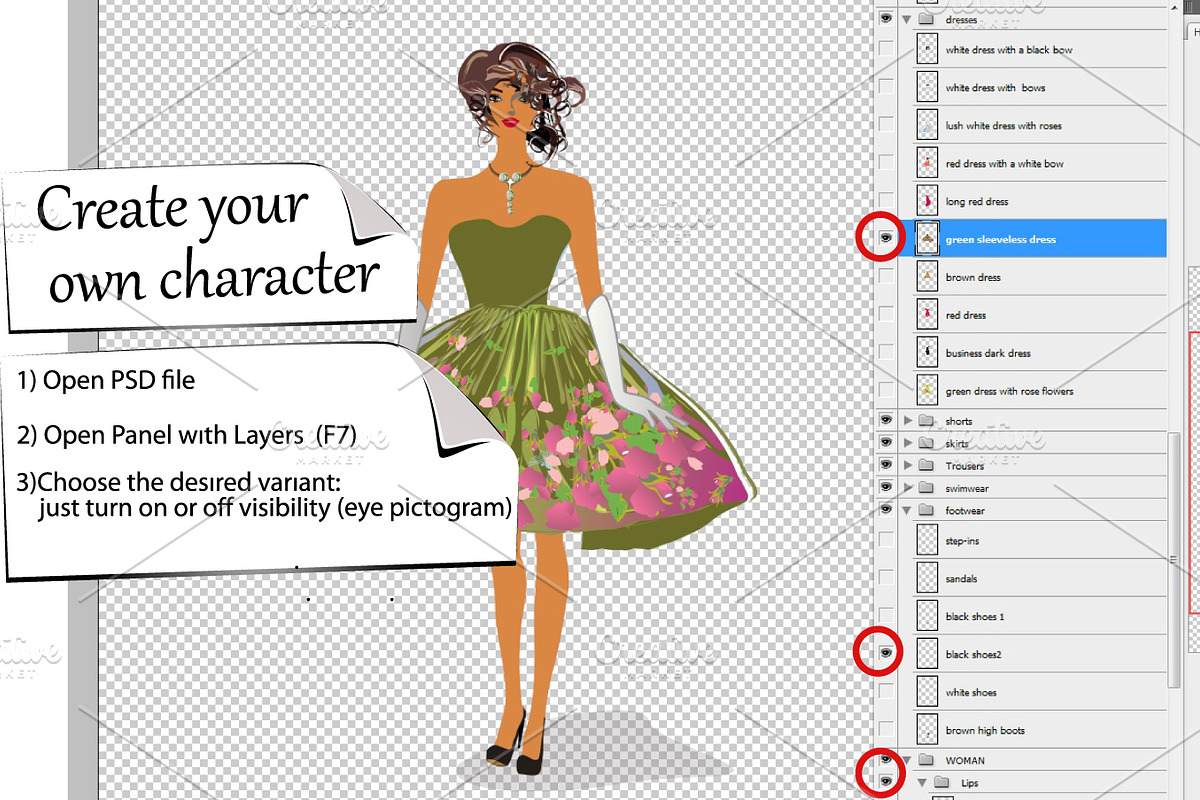Show the long red dress layer
The width and height of the screenshot is (1200, 800).
(x=886, y=201)
